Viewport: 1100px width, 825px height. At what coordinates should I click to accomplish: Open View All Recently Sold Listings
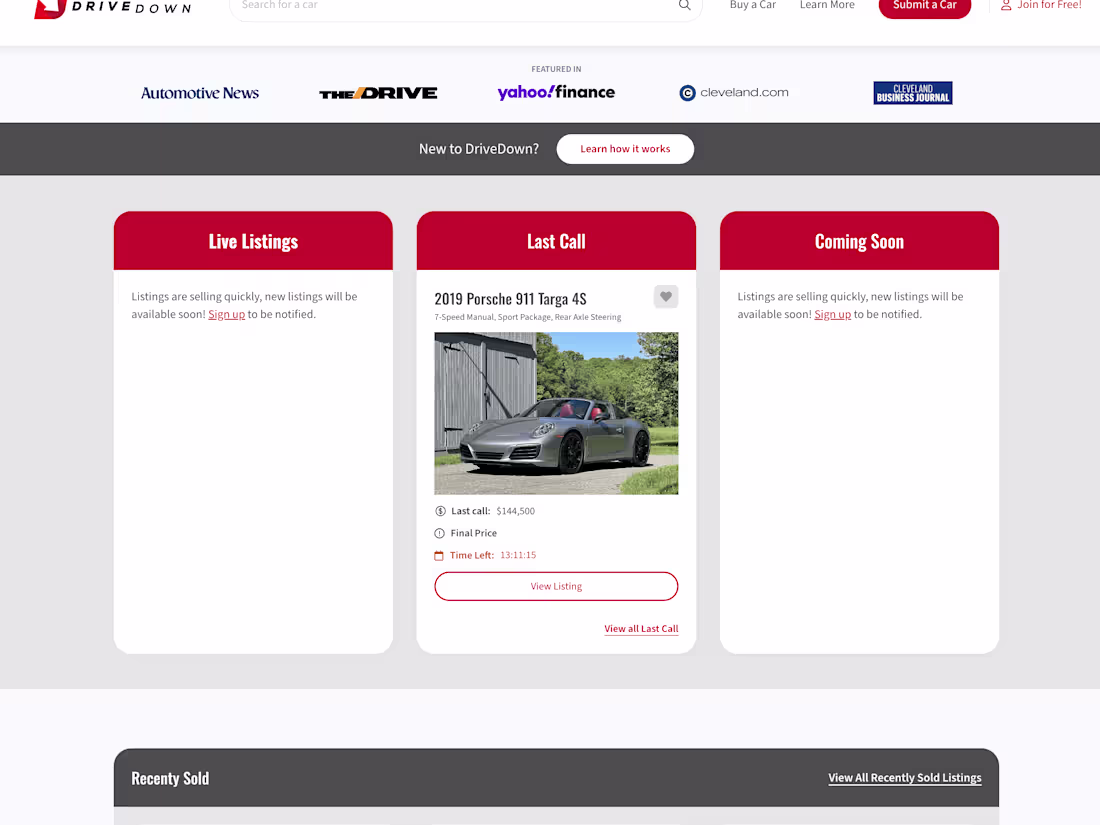(x=905, y=777)
